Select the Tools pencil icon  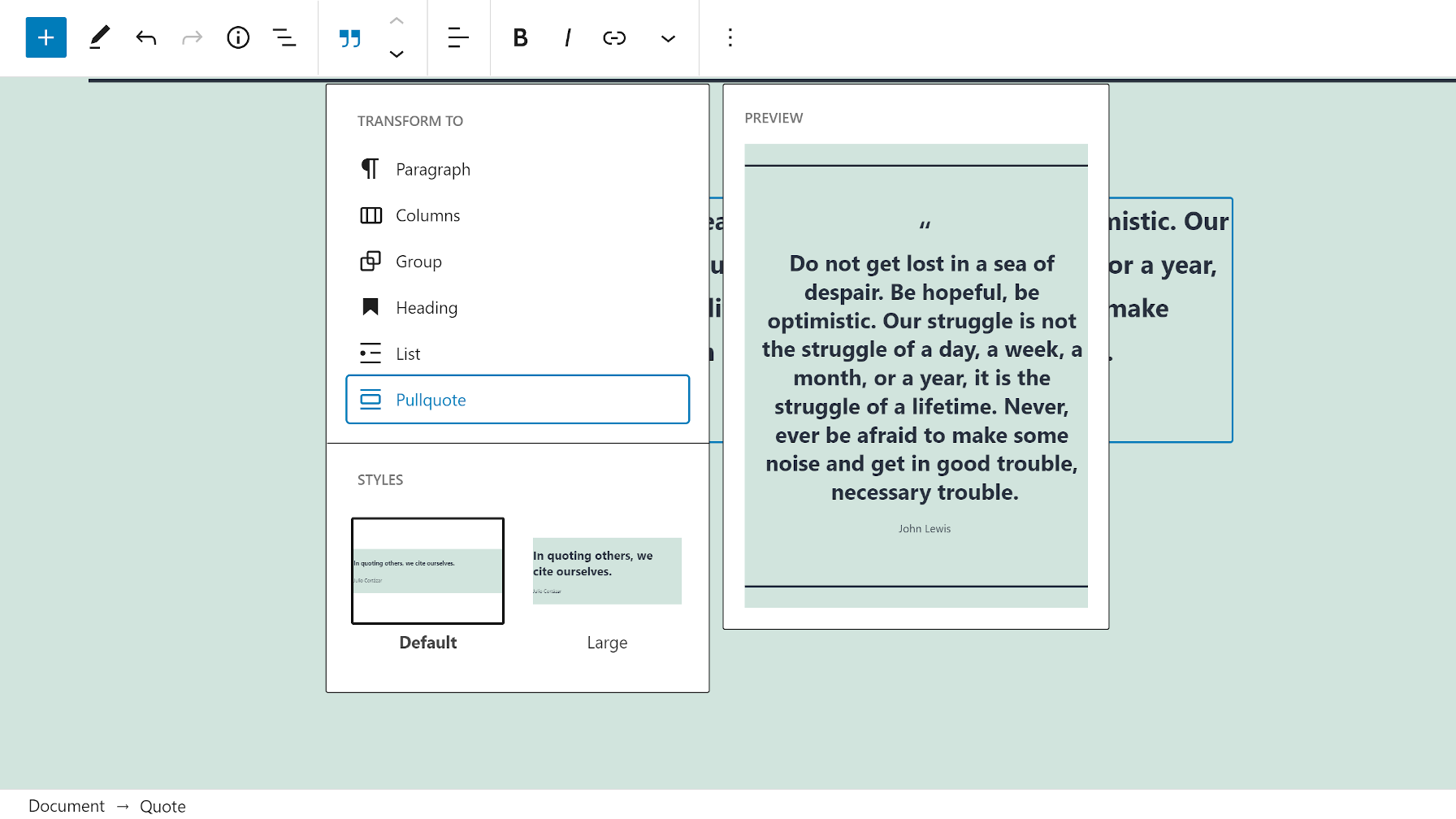[99, 37]
